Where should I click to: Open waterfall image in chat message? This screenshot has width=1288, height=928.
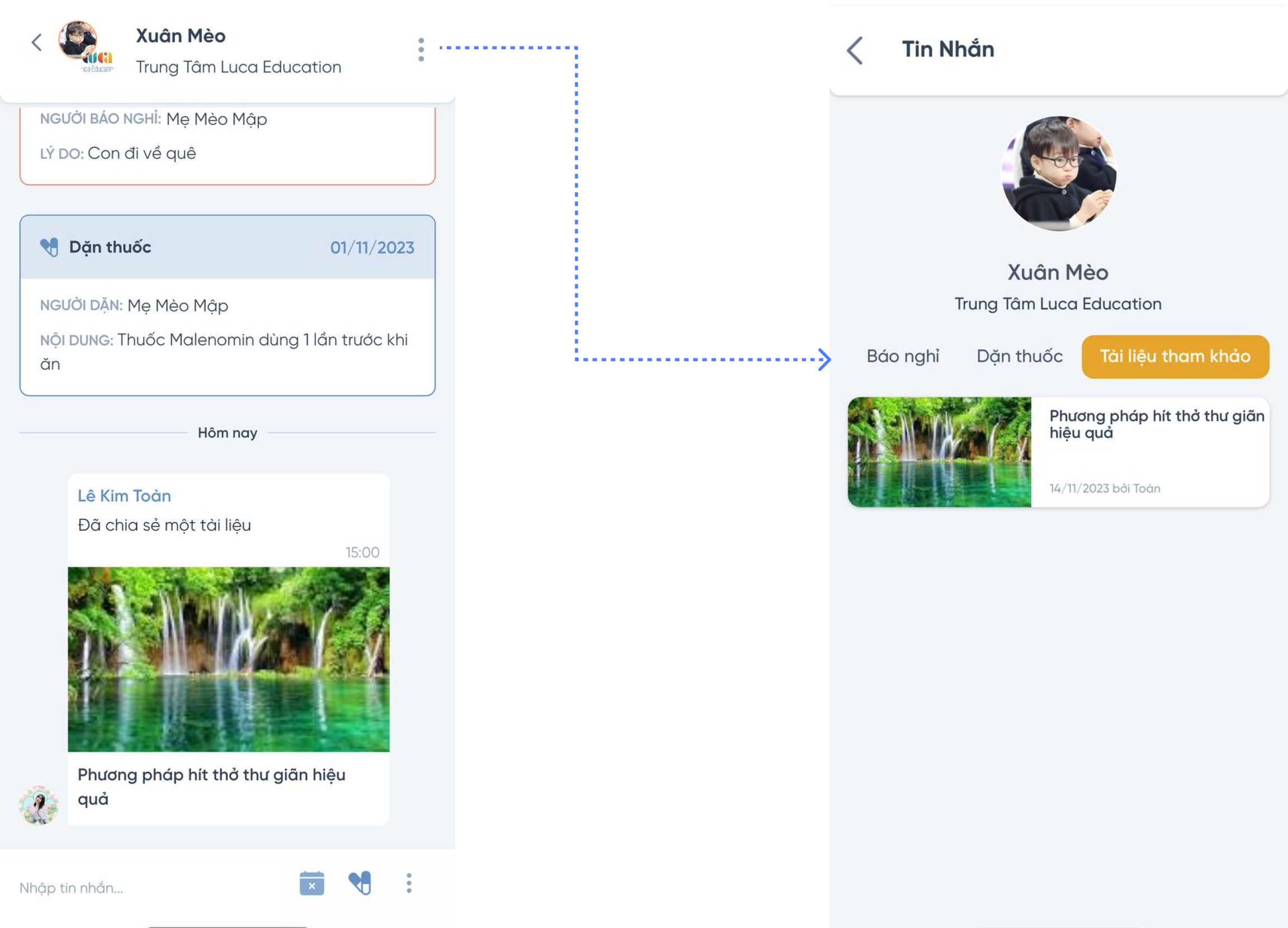[x=228, y=659]
